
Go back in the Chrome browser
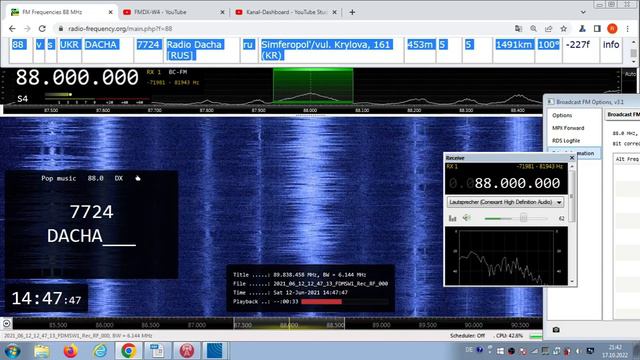coord(12,29)
